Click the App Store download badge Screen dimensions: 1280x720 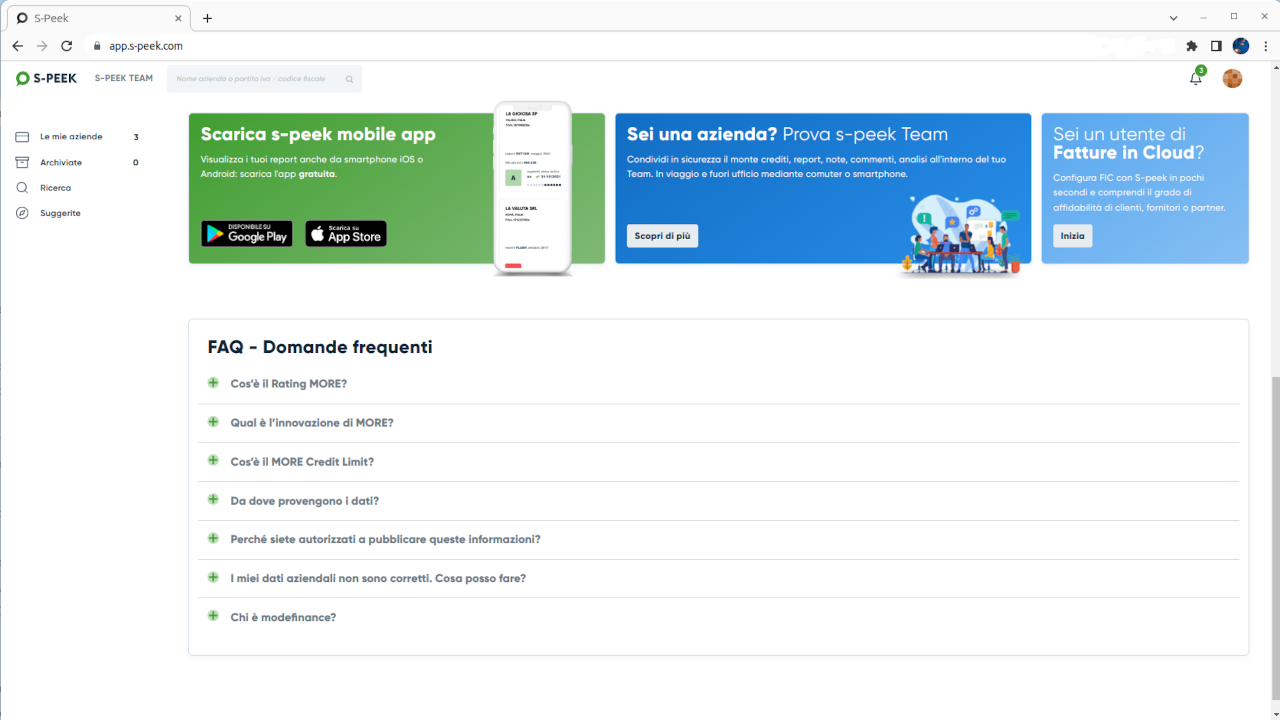(x=346, y=234)
